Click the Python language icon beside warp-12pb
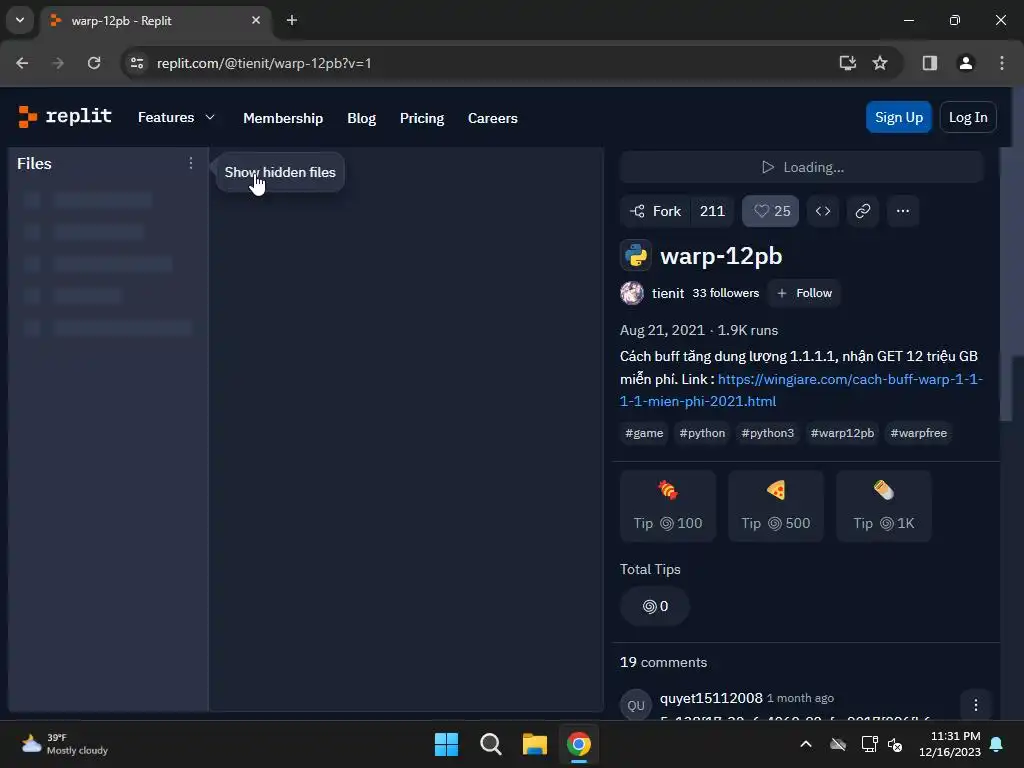This screenshot has height=768, width=1024. [x=635, y=255]
